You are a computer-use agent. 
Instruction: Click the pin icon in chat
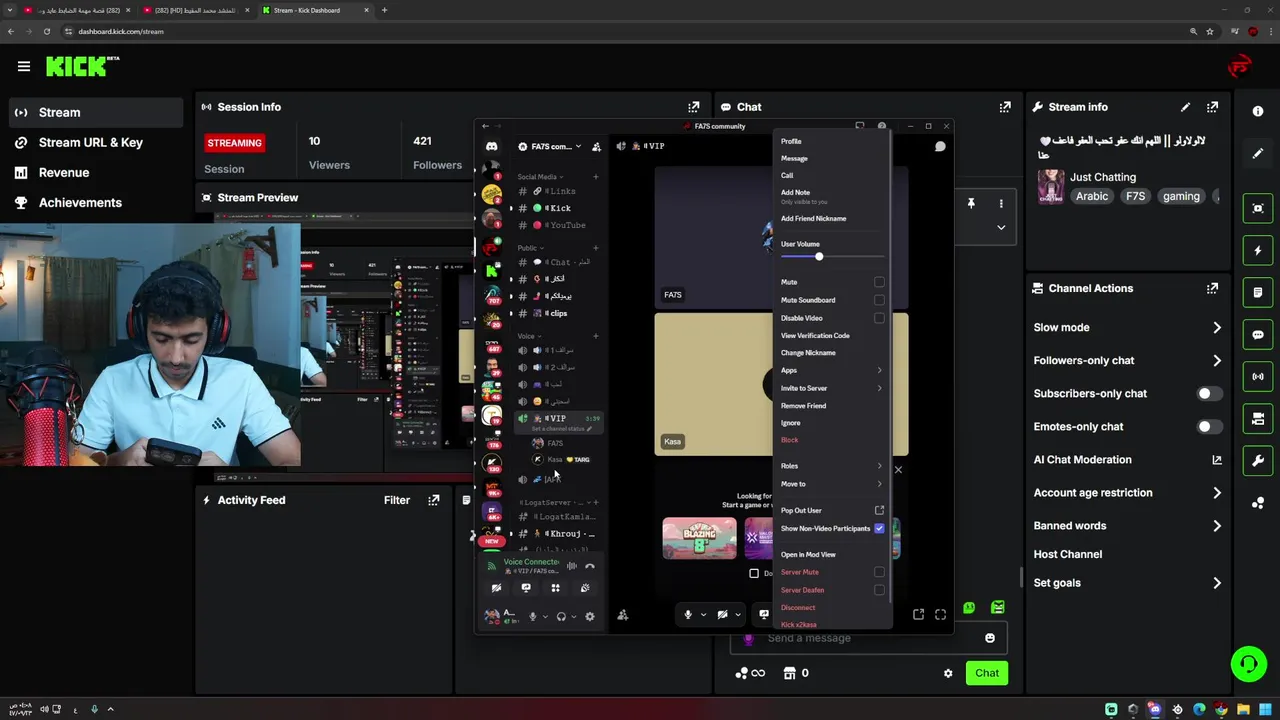pos(970,203)
